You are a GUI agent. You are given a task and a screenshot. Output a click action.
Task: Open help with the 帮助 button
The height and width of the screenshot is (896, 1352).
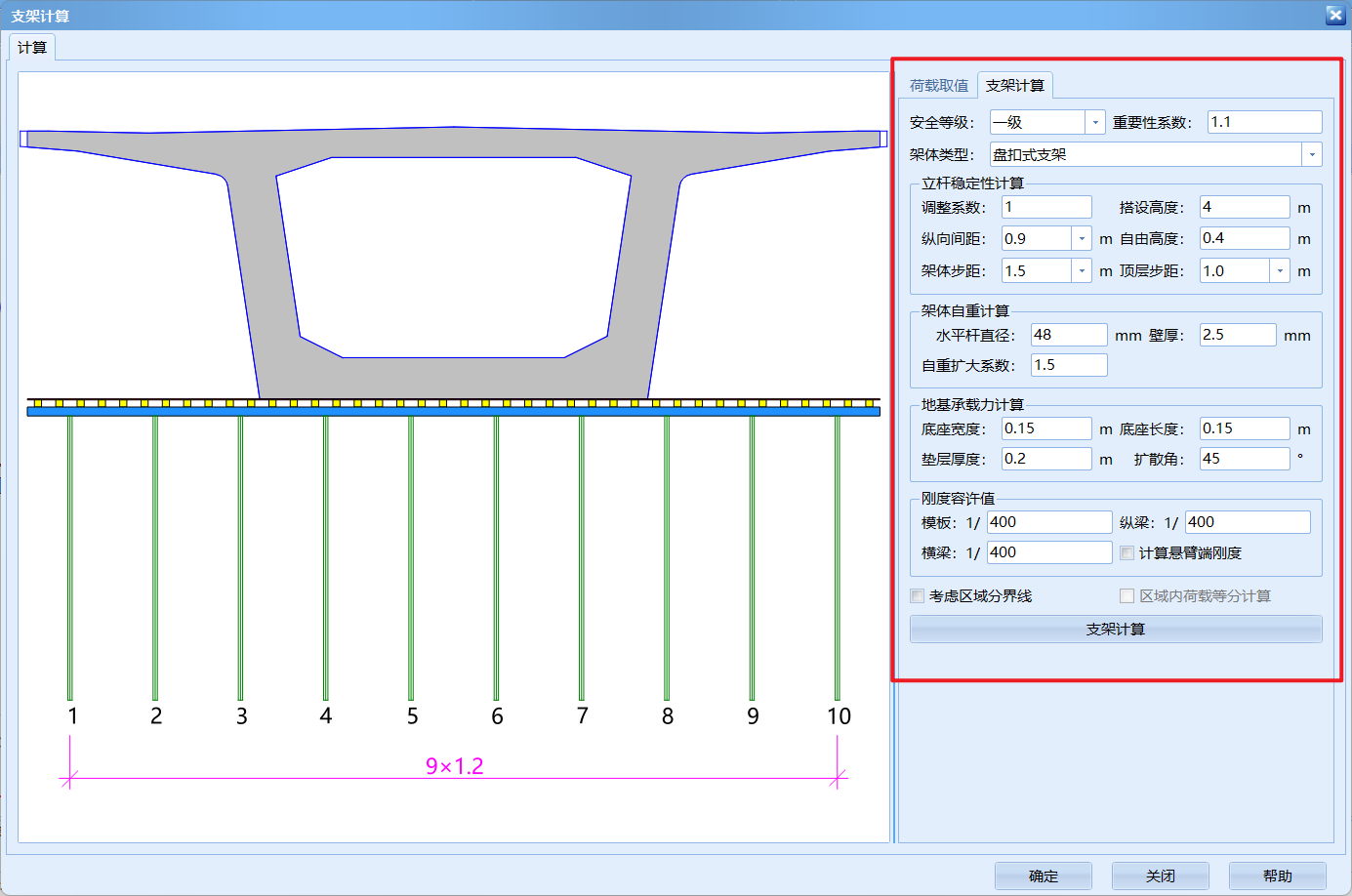[x=1277, y=876]
